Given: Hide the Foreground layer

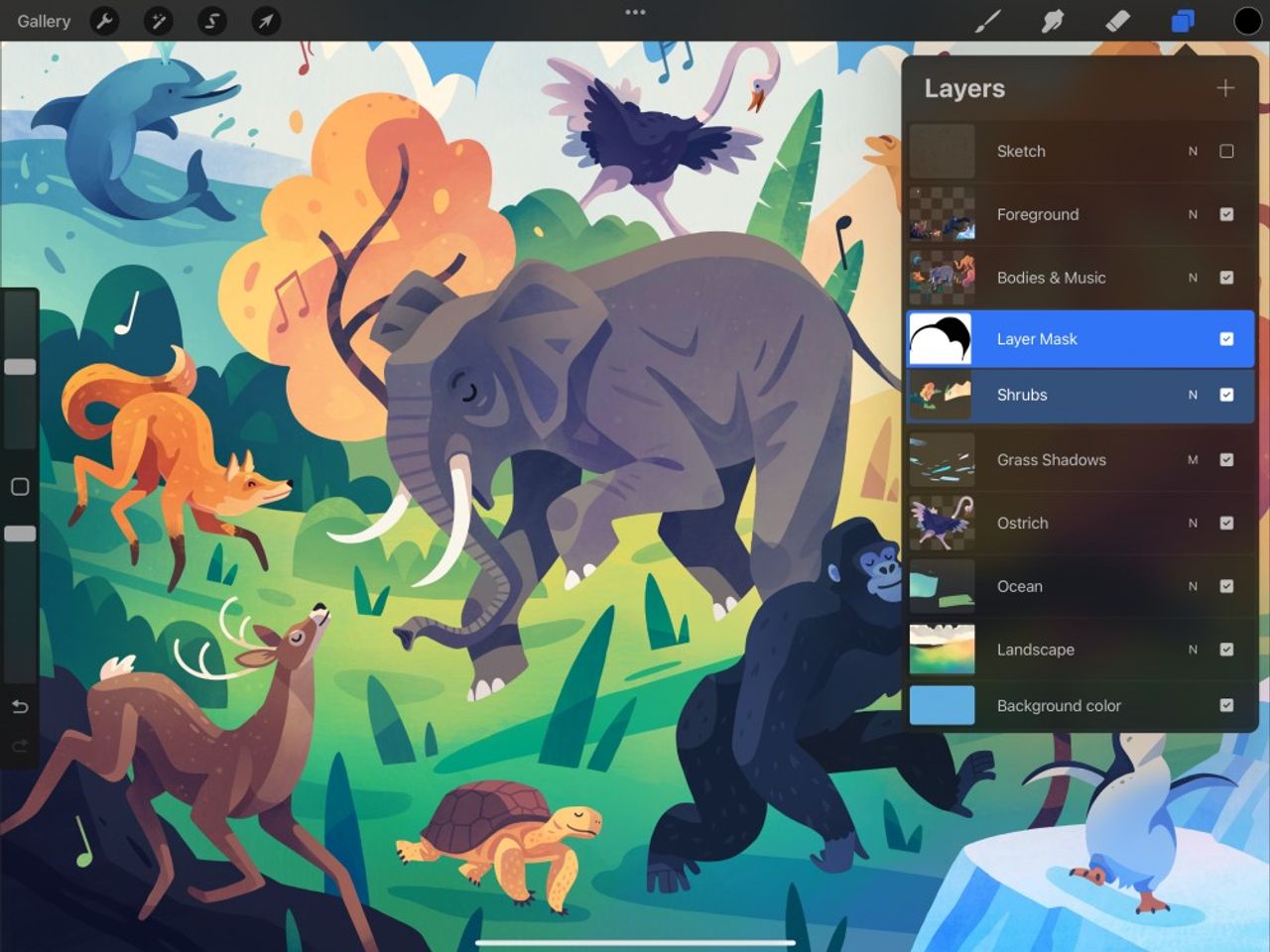Looking at the screenshot, I should 1226,214.
